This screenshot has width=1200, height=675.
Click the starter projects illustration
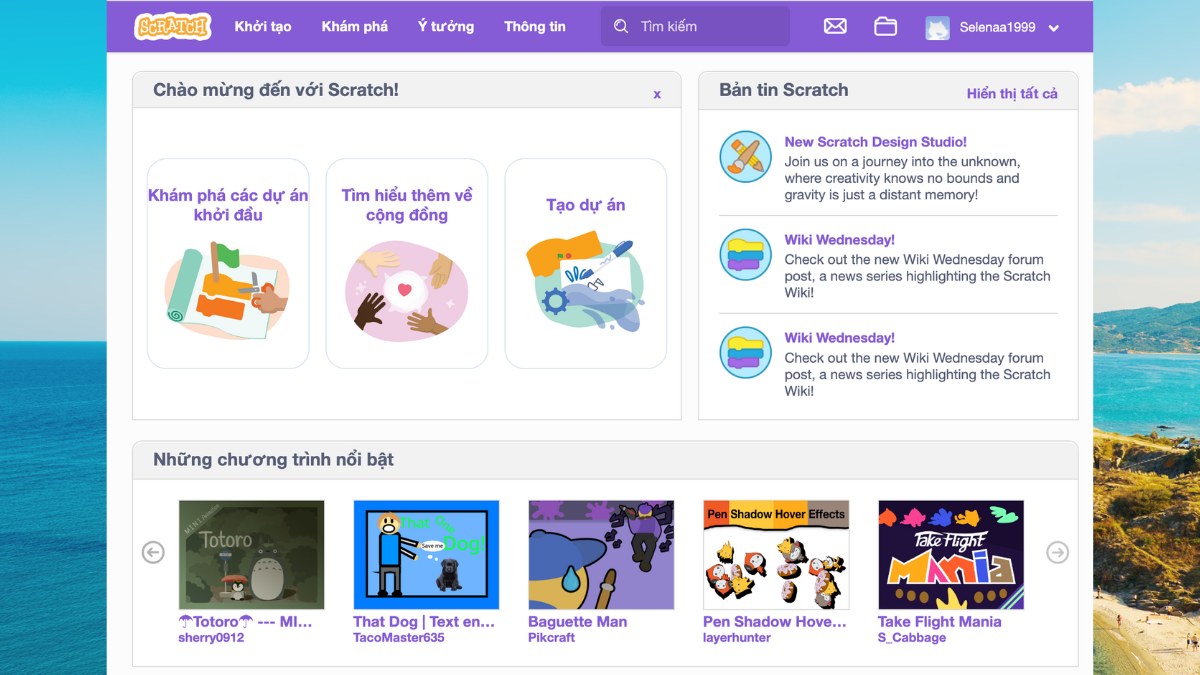(x=227, y=292)
